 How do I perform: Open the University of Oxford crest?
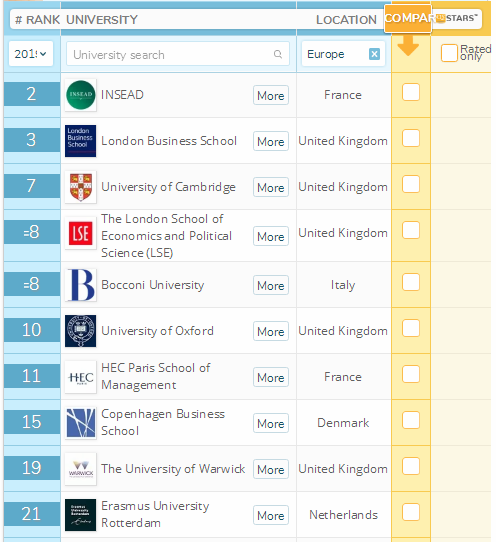click(81, 331)
